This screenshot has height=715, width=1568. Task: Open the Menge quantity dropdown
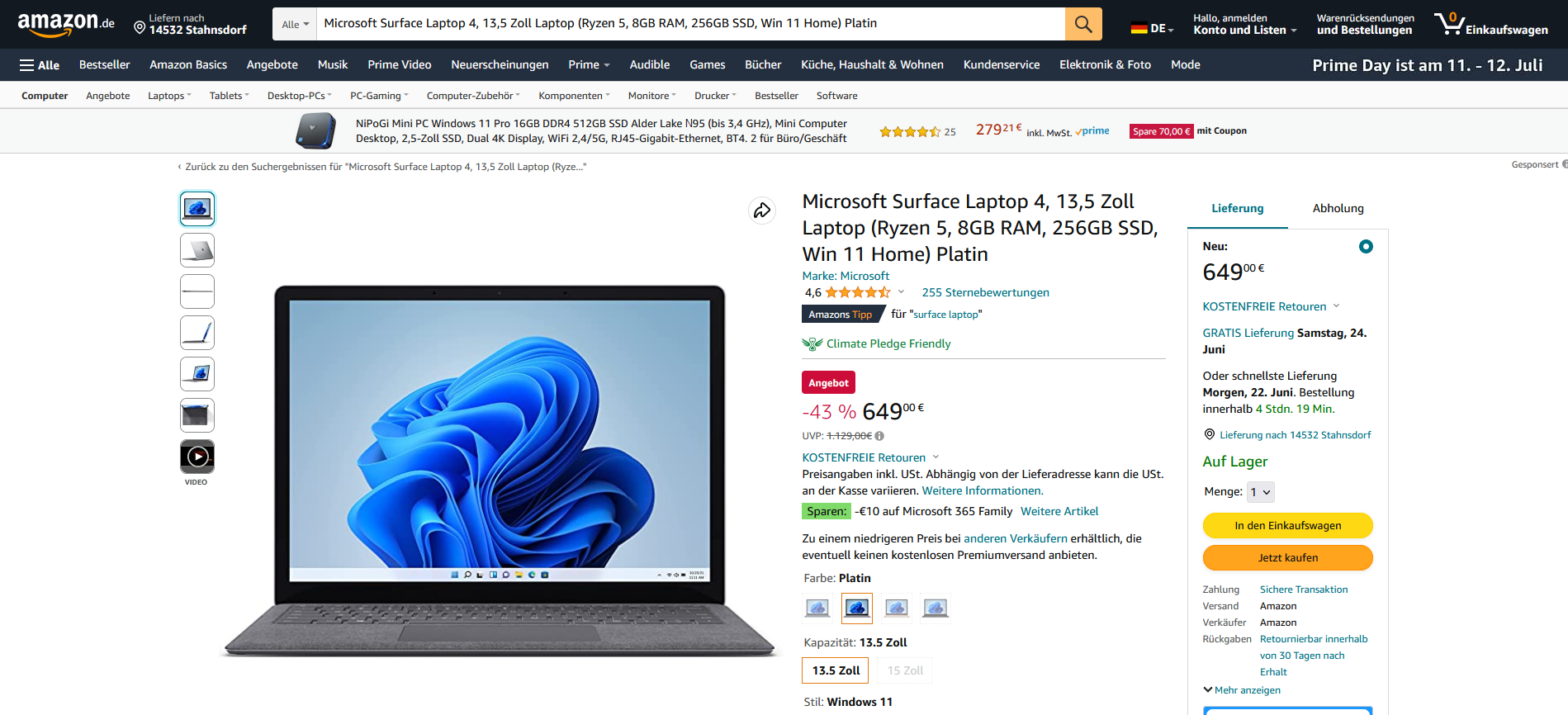(x=1260, y=492)
